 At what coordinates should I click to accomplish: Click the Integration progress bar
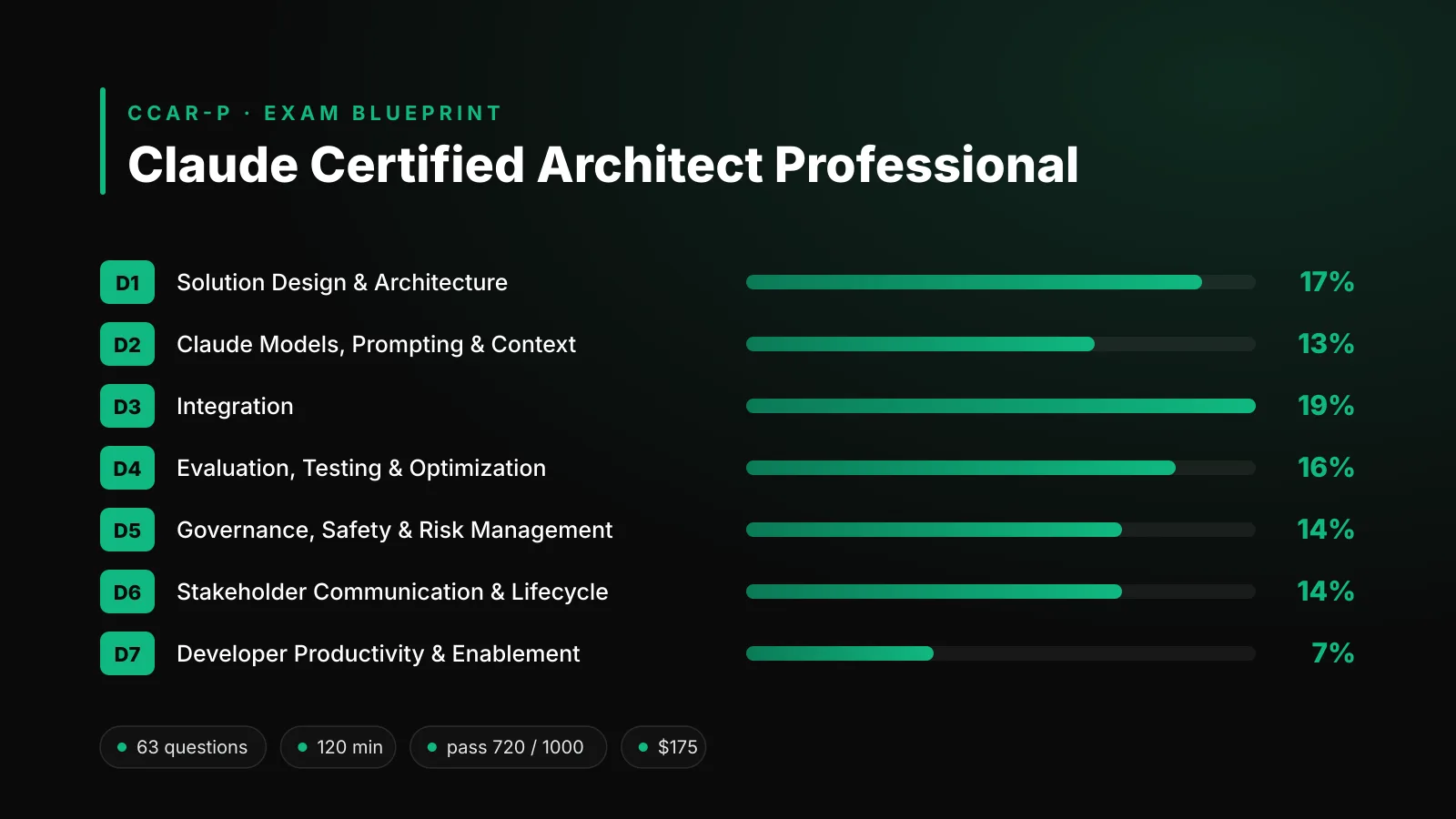coord(1001,406)
